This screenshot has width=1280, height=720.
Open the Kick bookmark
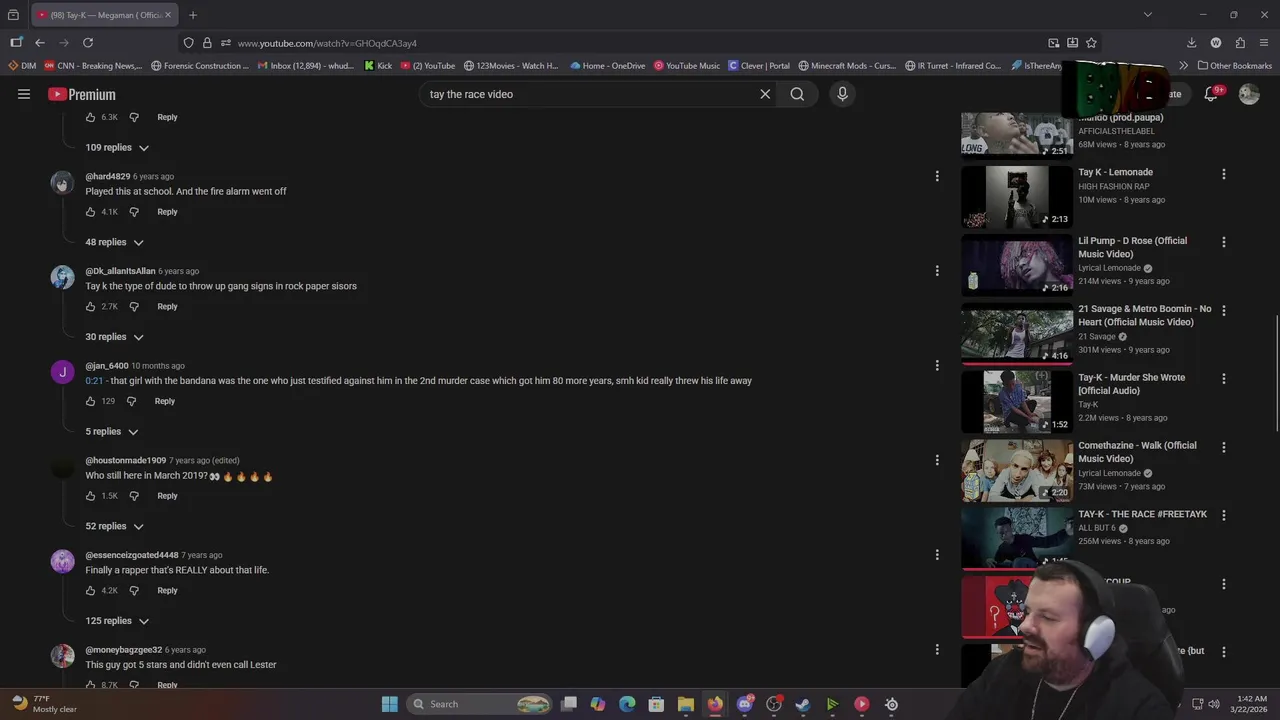click(378, 66)
